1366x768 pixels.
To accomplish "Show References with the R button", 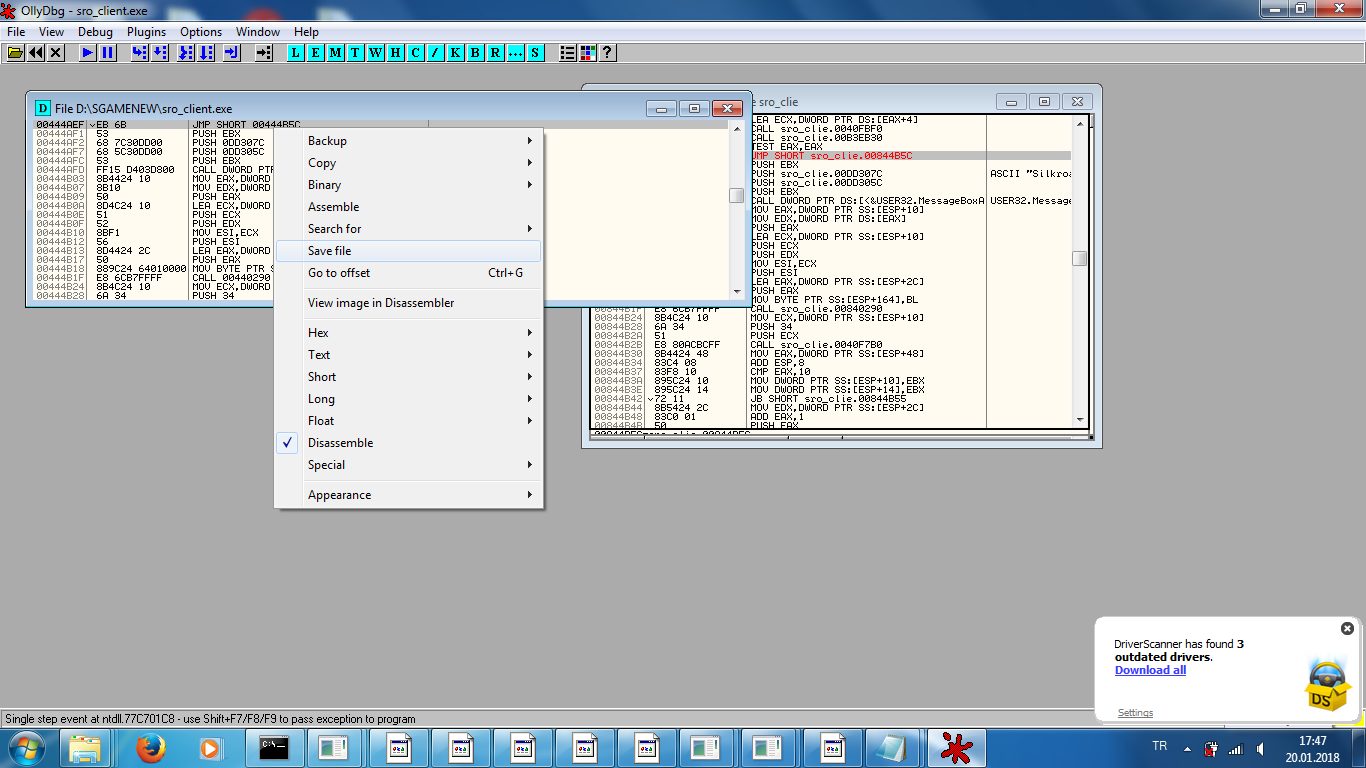I will [496, 52].
